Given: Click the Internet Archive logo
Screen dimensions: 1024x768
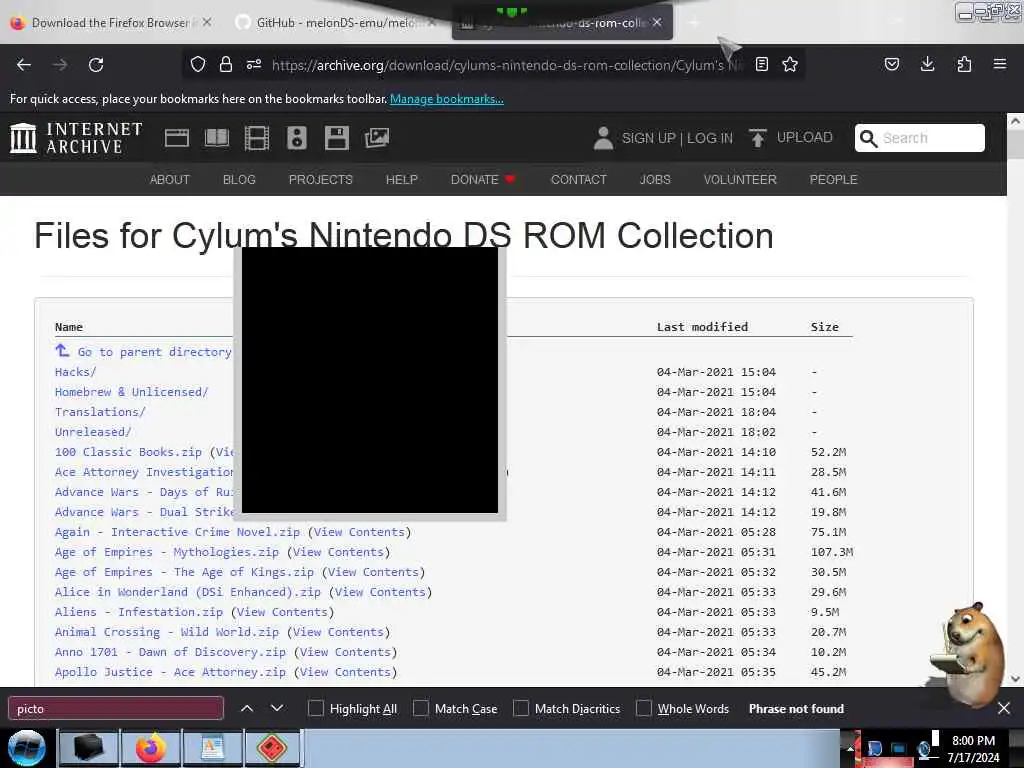Looking at the screenshot, I should [x=76, y=138].
